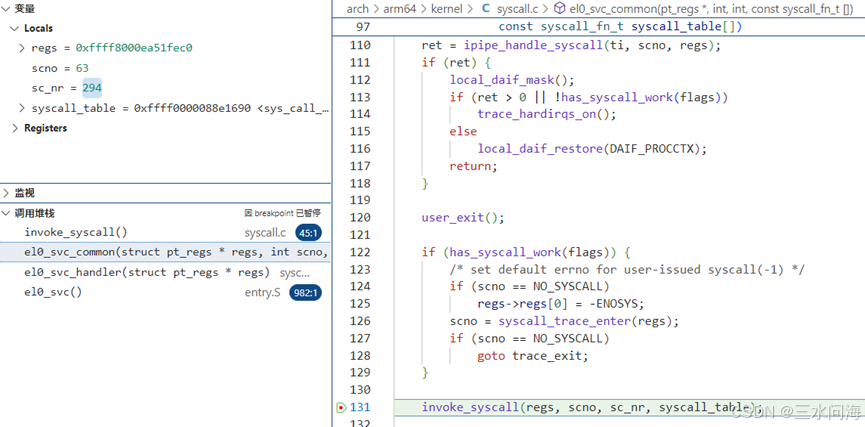Click local_daif_mask() on line 112
Viewport: 865px width, 427px height.
click(512, 80)
